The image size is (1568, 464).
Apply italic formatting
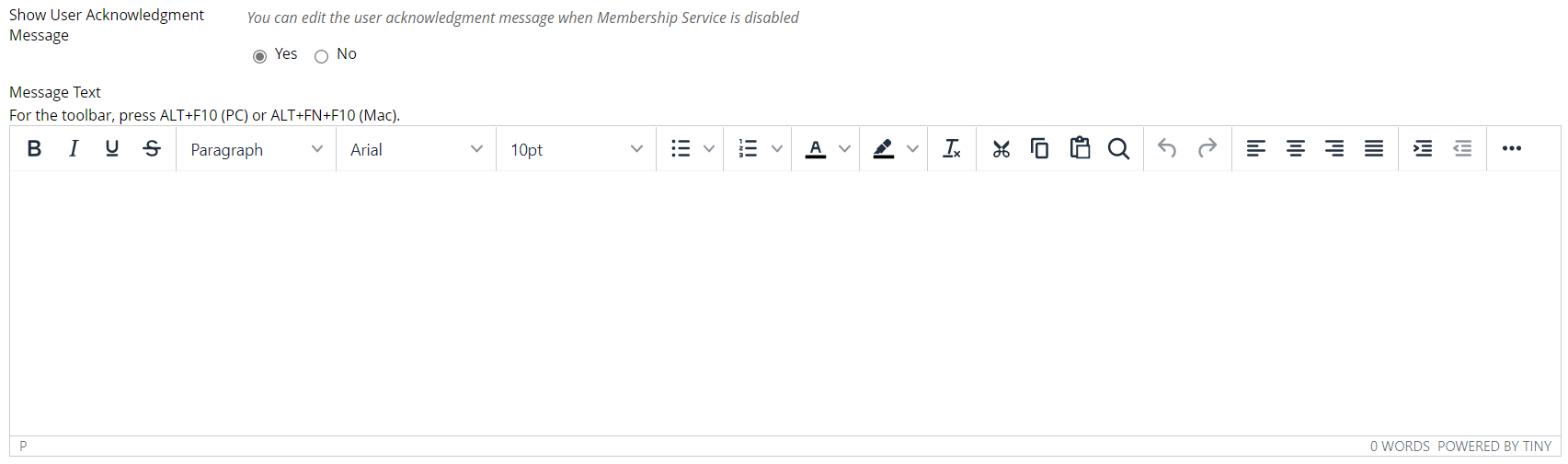pos(74,149)
